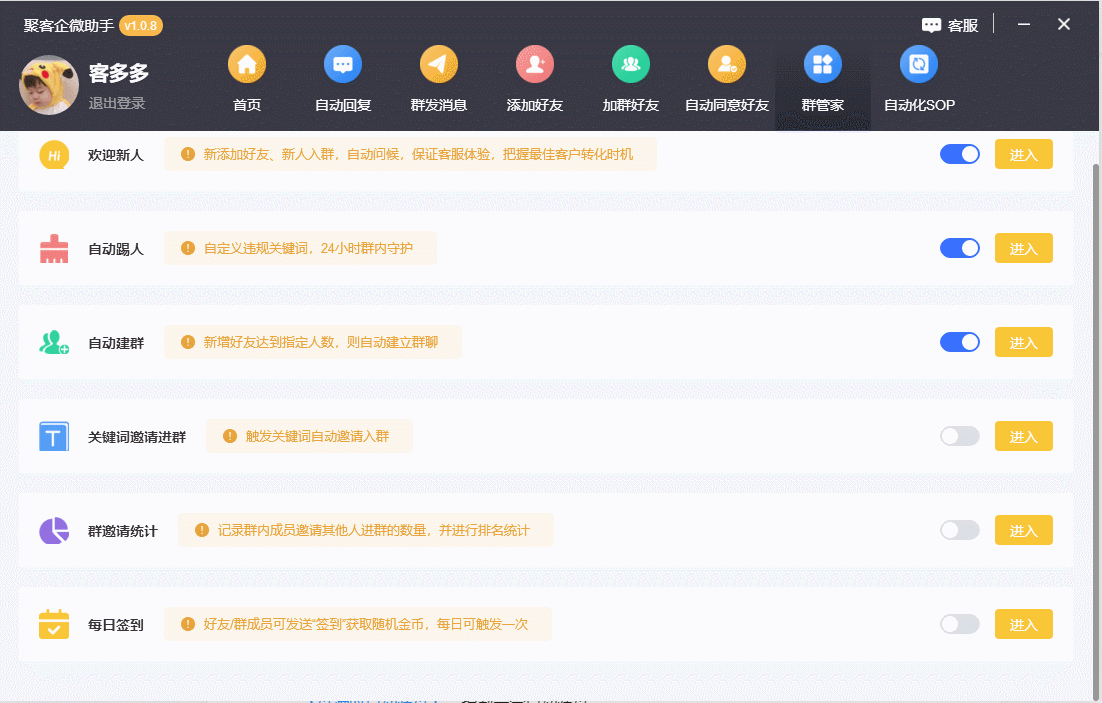The width and height of the screenshot is (1102, 703).
Task: Switch to the 添加好友 tab label
Action: pyautogui.click(x=535, y=105)
